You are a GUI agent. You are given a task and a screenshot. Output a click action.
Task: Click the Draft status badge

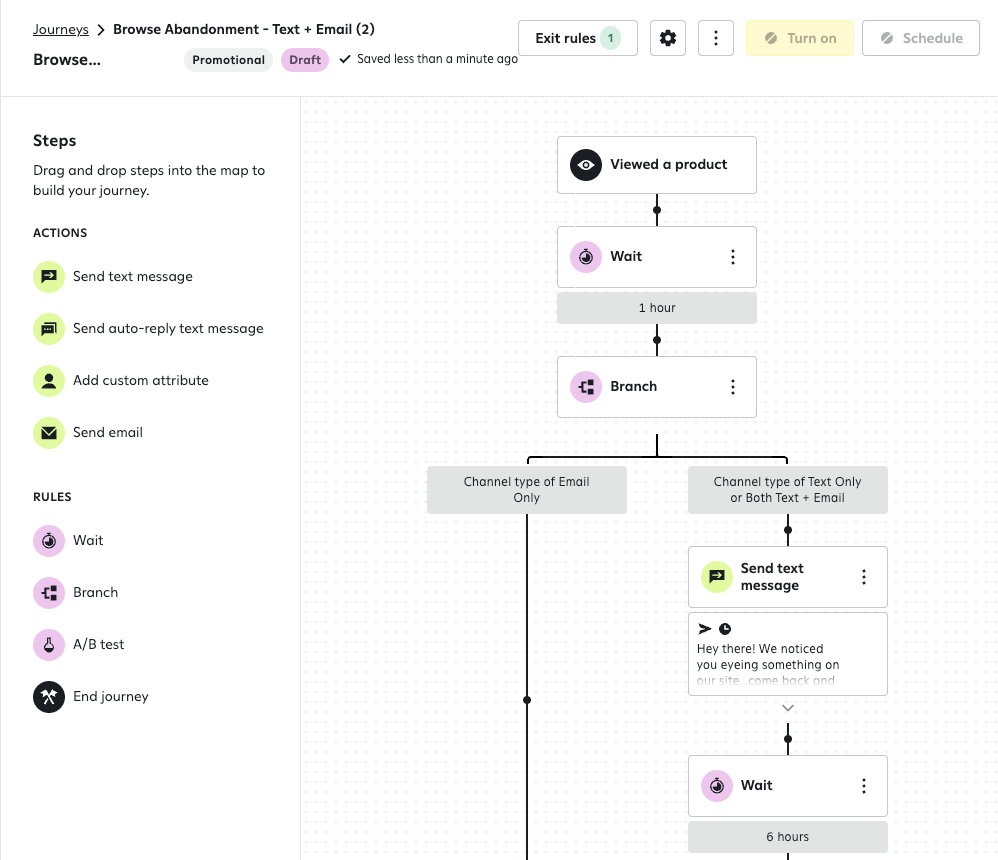pos(305,60)
